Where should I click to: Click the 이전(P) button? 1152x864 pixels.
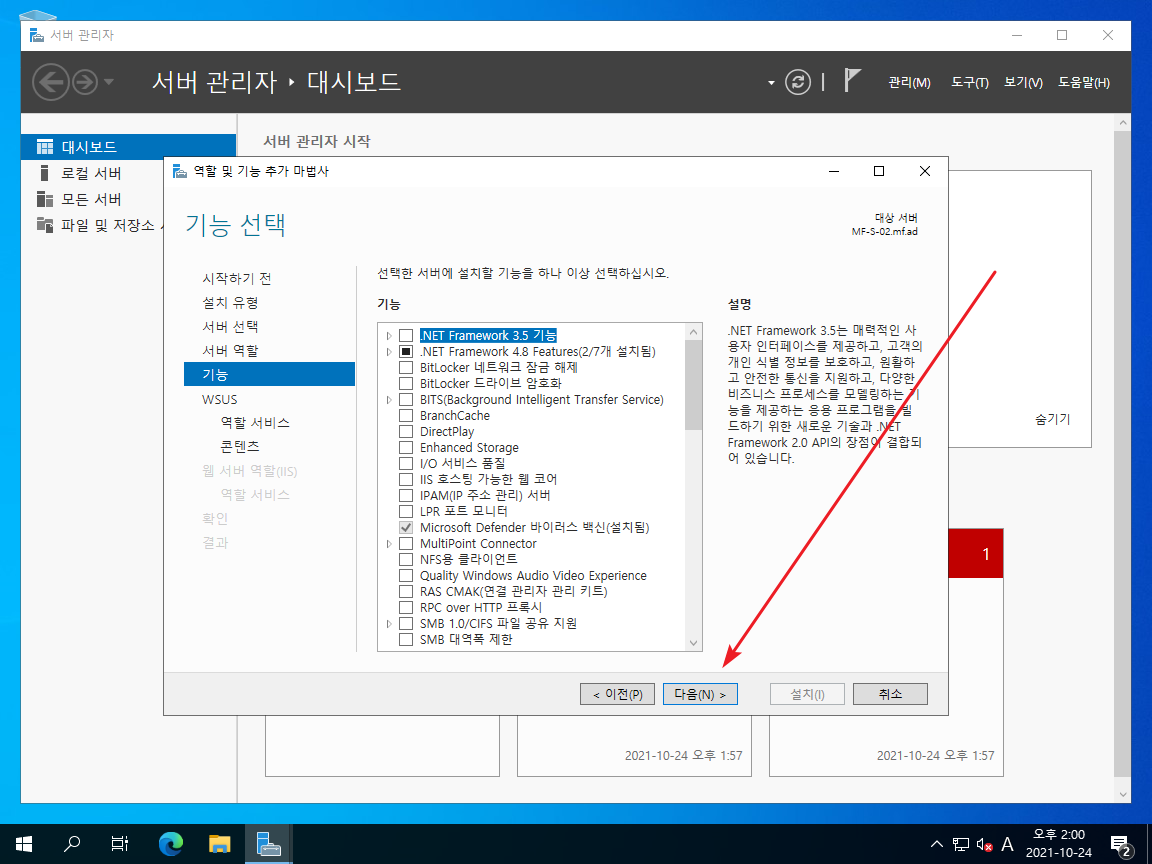(617, 694)
